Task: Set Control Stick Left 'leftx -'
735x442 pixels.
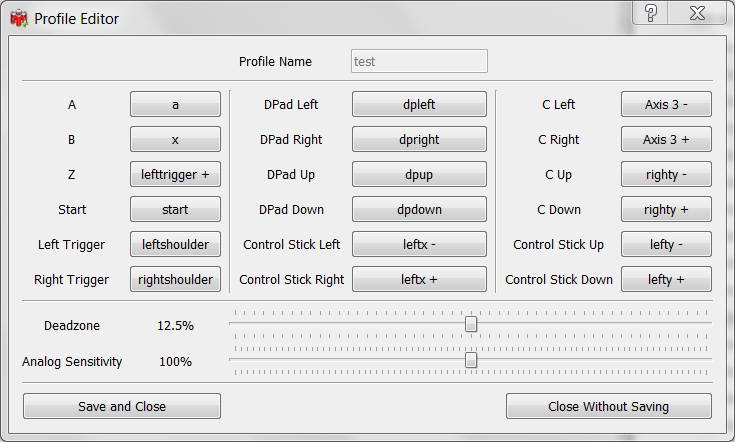Action: (x=419, y=244)
